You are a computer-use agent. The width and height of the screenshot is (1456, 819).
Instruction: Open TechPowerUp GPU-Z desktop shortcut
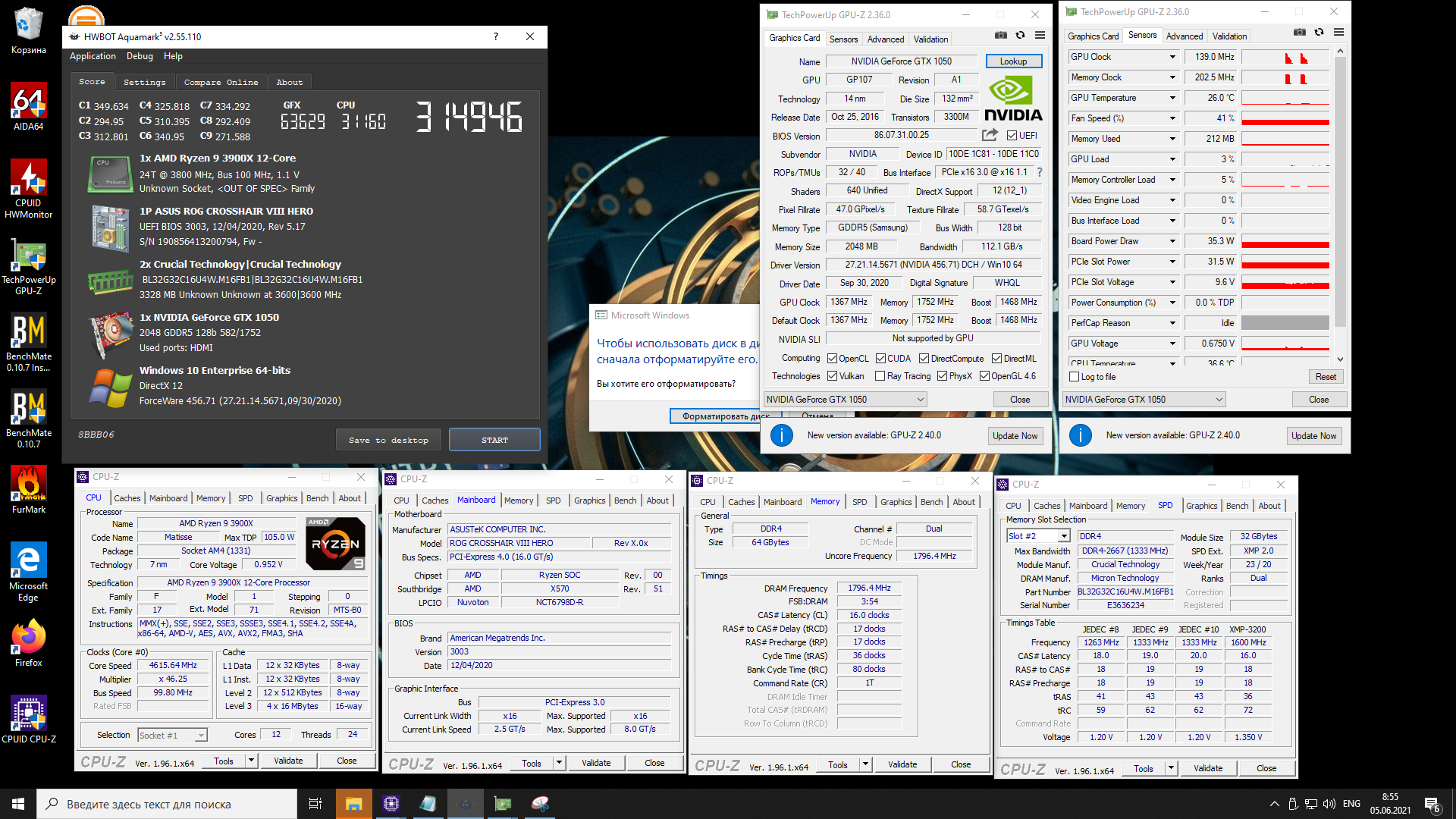pos(28,265)
